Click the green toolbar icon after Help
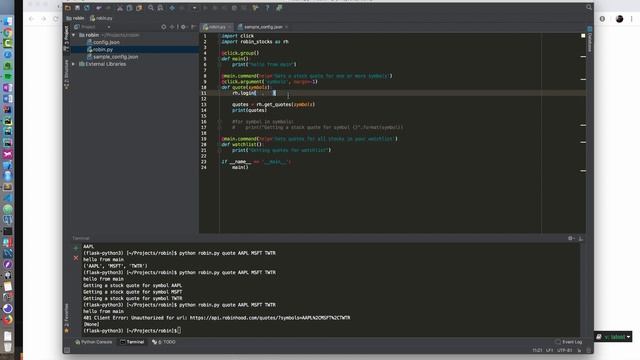The width and height of the screenshot is (640, 360). (279, 8)
